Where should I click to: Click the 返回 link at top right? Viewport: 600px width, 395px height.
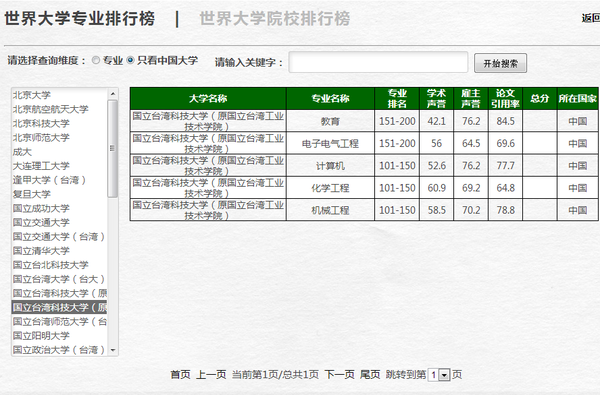pyautogui.click(x=591, y=18)
